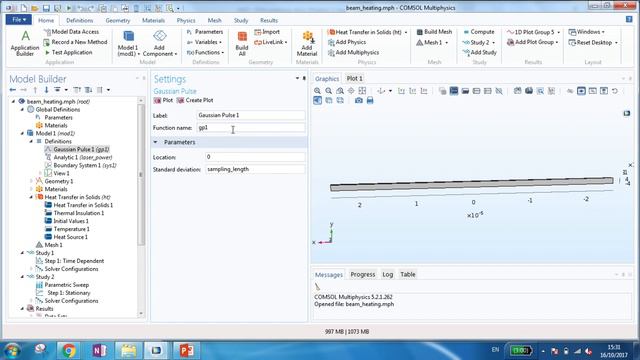The width and height of the screenshot is (640, 360).
Task: Switch to the Physics ribbon tab
Action: 186,20
